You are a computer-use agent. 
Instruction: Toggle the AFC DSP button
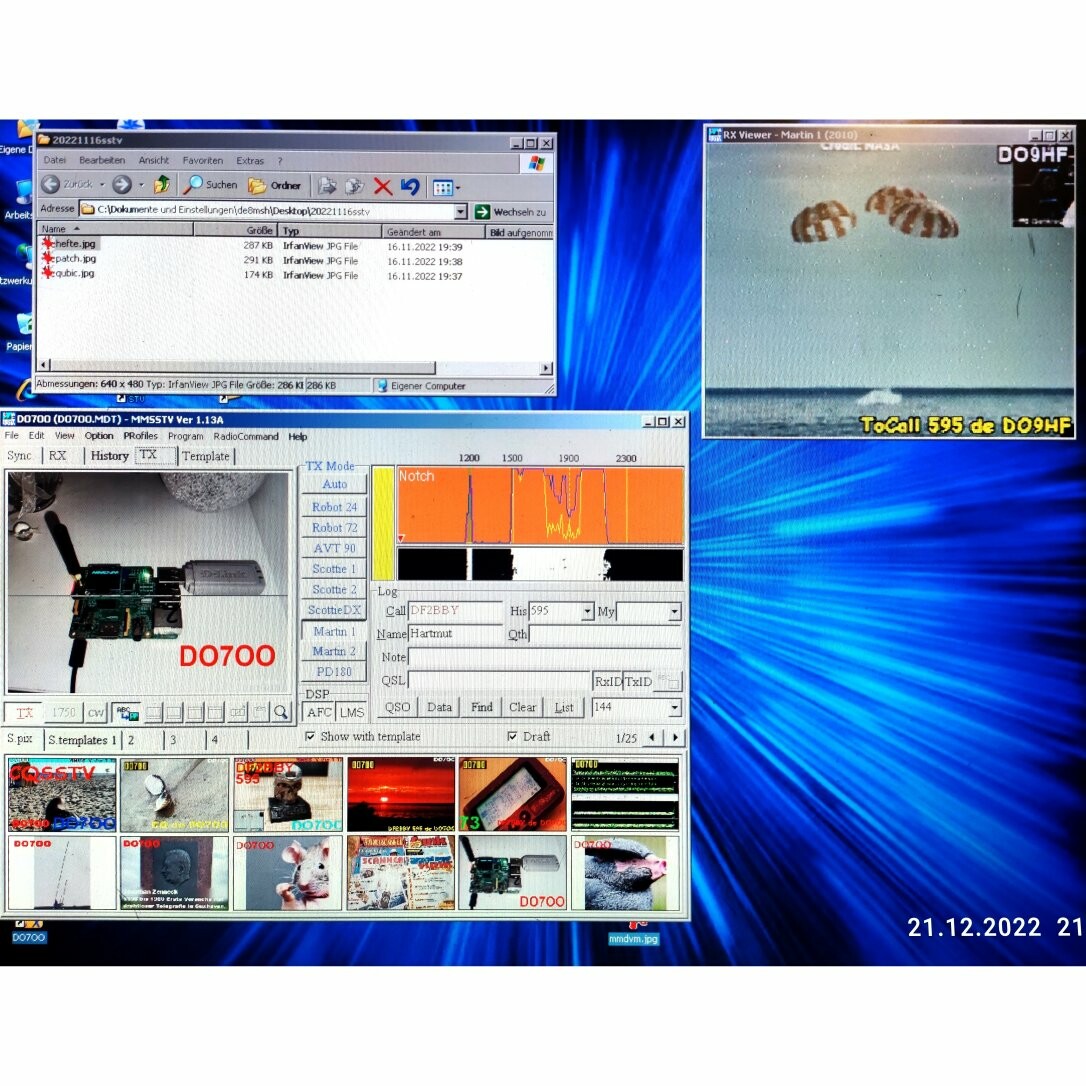point(319,712)
